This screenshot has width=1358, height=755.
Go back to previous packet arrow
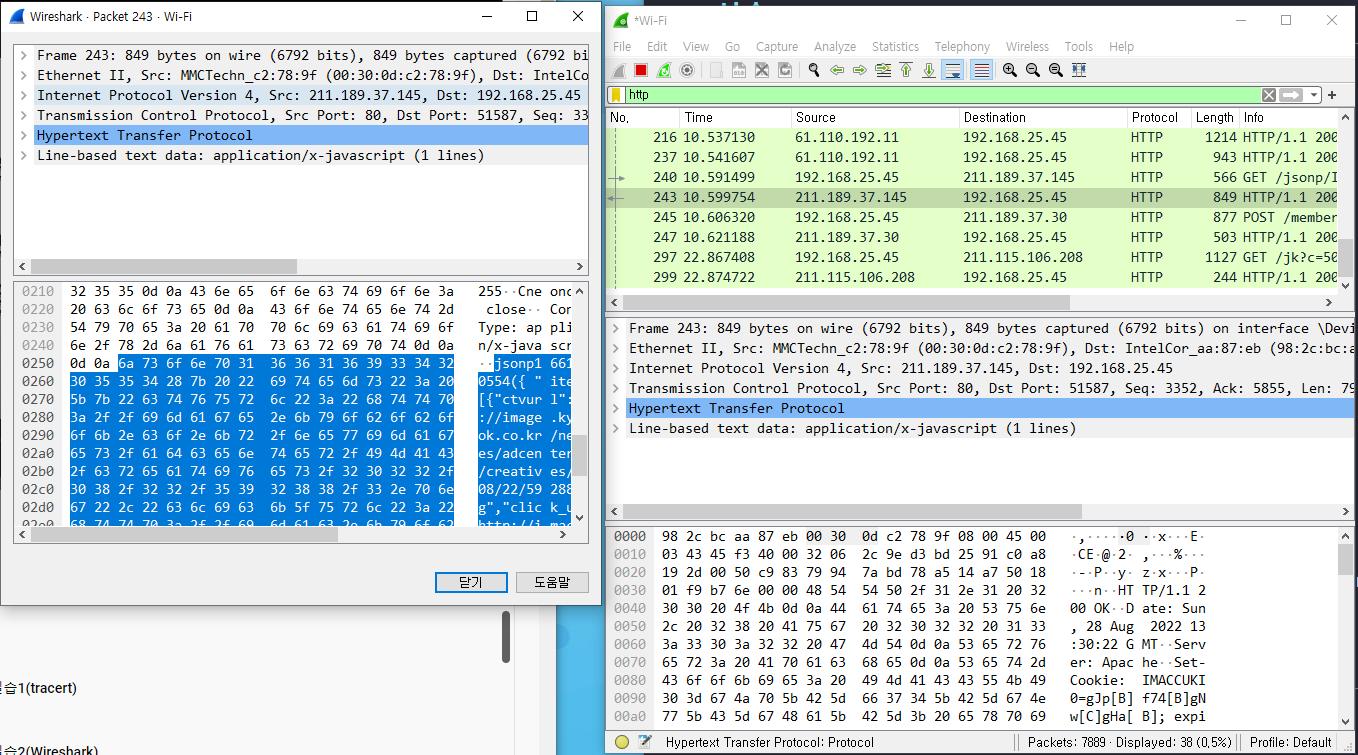pyautogui.click(x=837, y=70)
